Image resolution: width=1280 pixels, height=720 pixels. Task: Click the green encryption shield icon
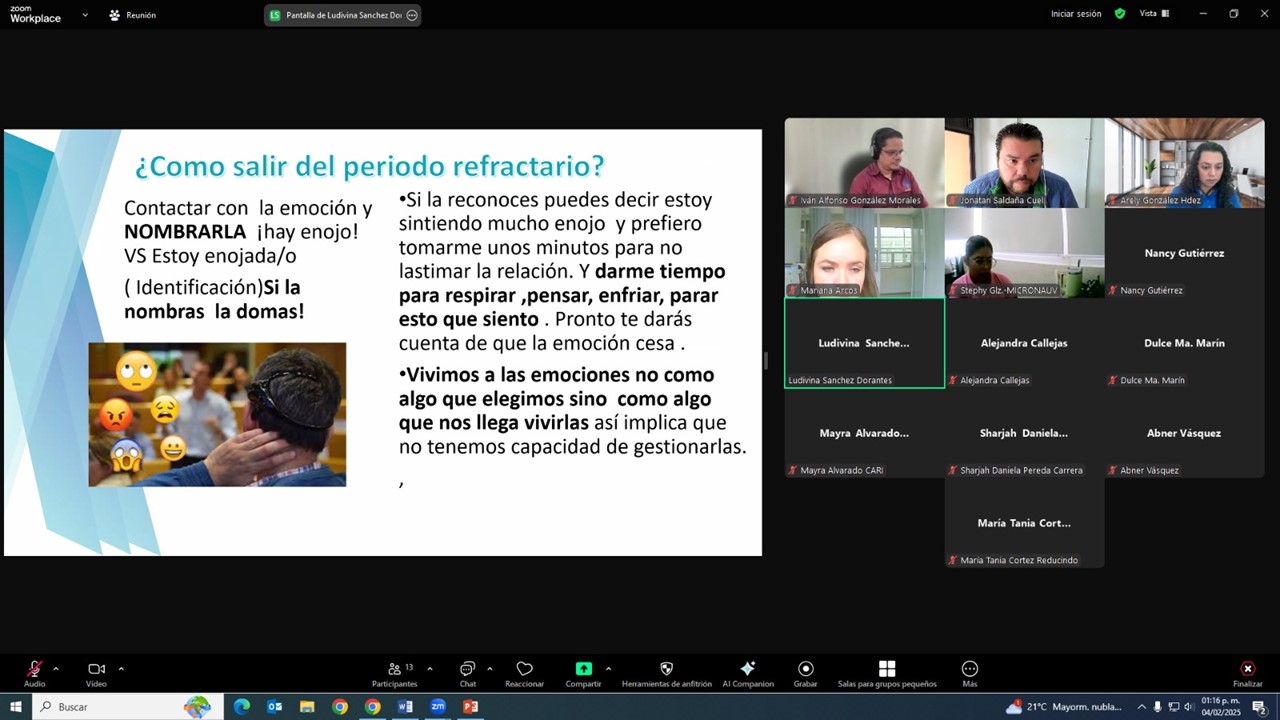click(1120, 14)
